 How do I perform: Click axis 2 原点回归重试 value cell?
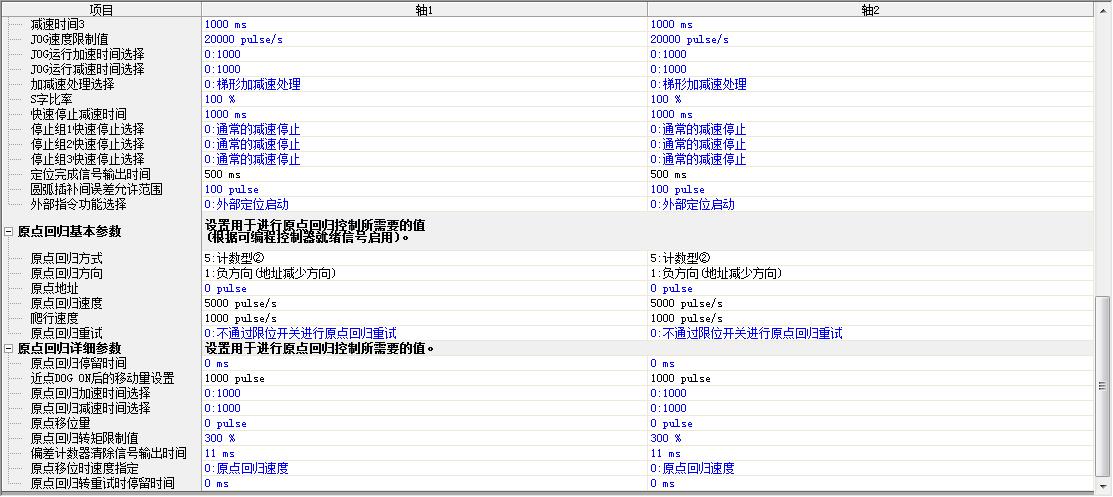click(x=746, y=333)
